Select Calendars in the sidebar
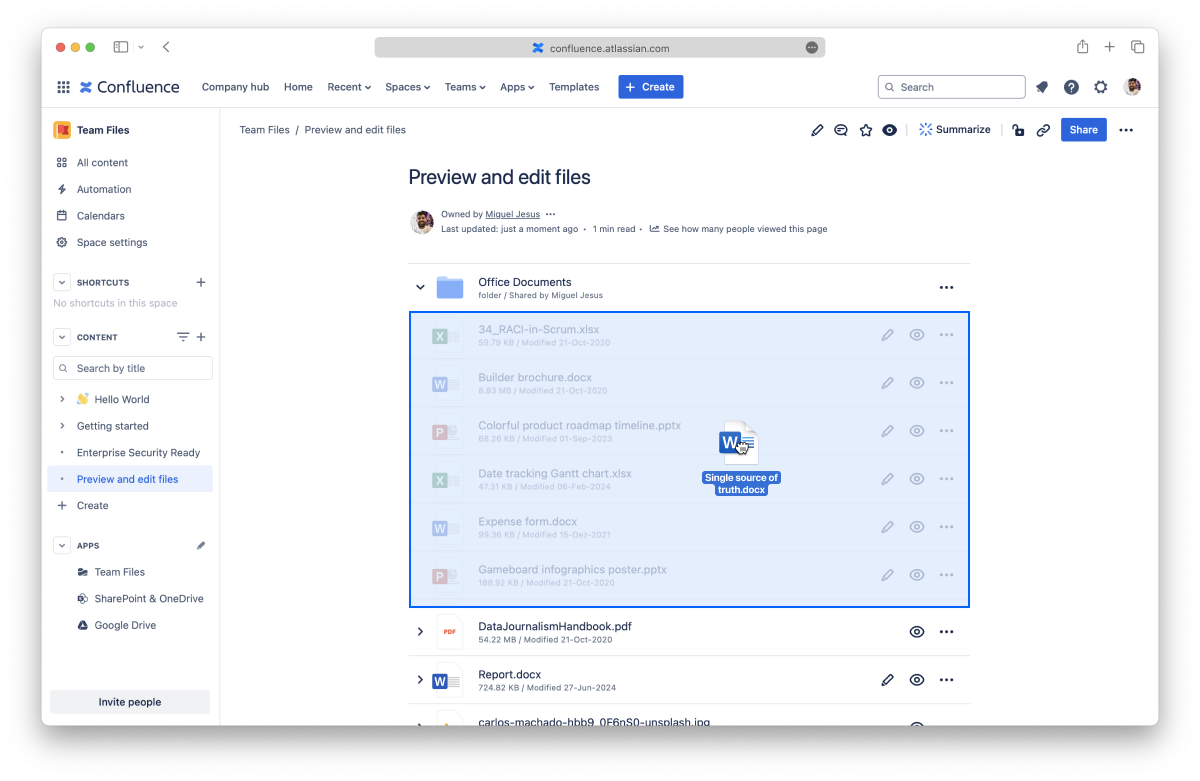Screen dimensions: 1200x781 (101, 216)
